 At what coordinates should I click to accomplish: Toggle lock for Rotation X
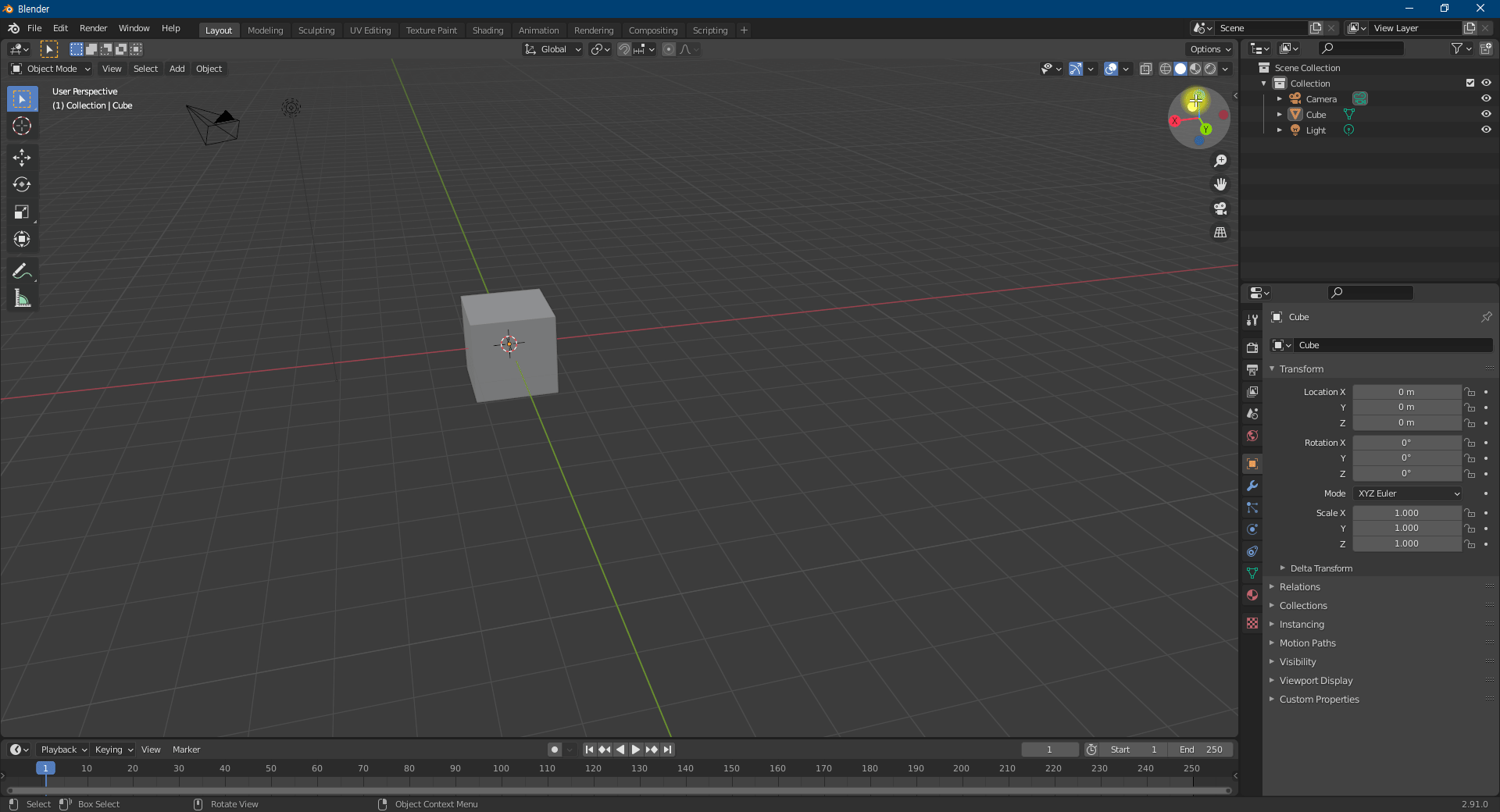(x=1470, y=443)
